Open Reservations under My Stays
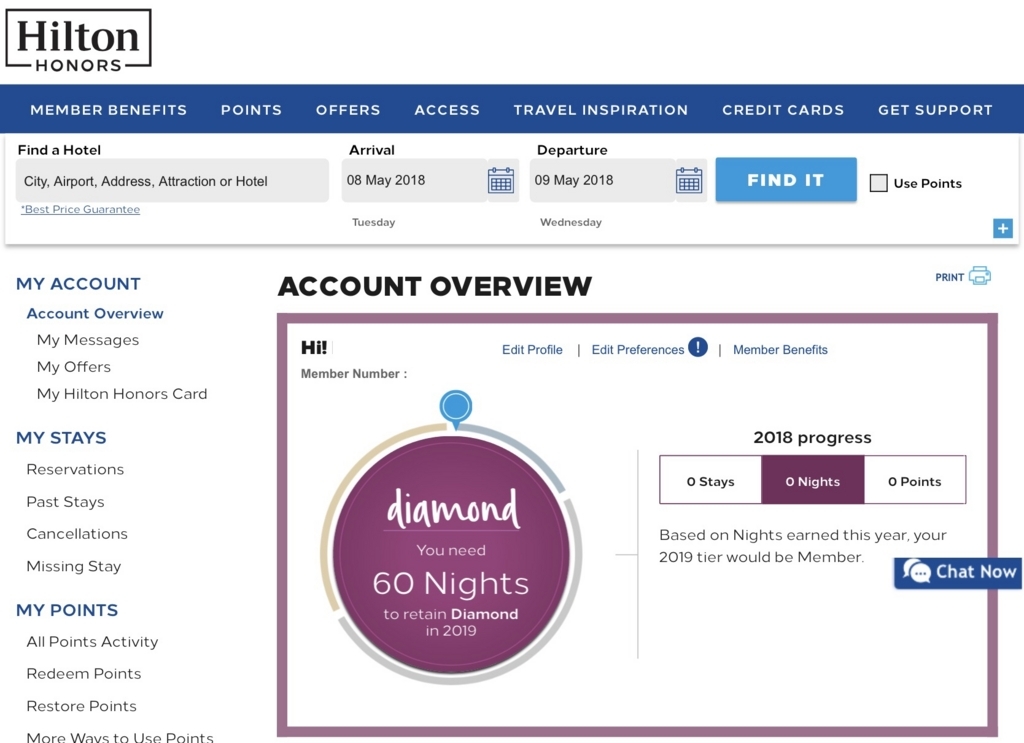The width and height of the screenshot is (1024, 743). tap(75, 469)
